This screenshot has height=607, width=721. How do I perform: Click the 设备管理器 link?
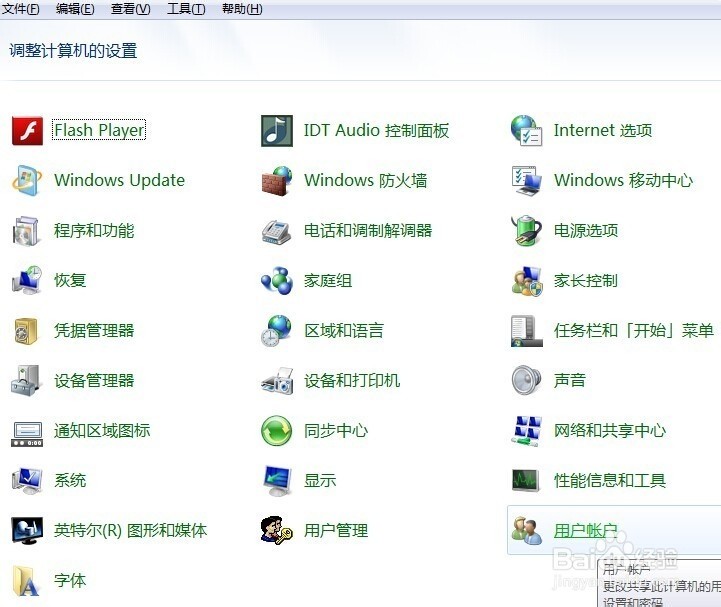click(94, 381)
